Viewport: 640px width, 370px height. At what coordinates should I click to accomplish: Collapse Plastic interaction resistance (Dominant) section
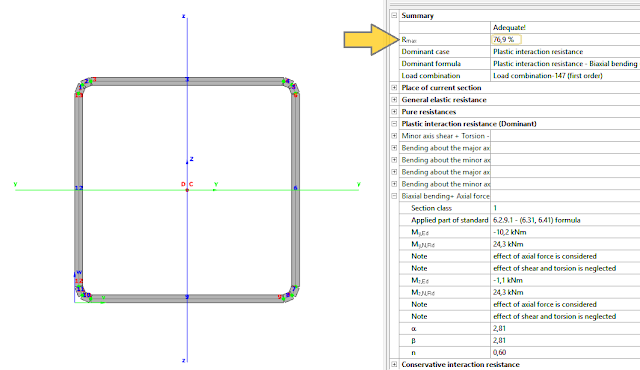pyautogui.click(x=394, y=124)
